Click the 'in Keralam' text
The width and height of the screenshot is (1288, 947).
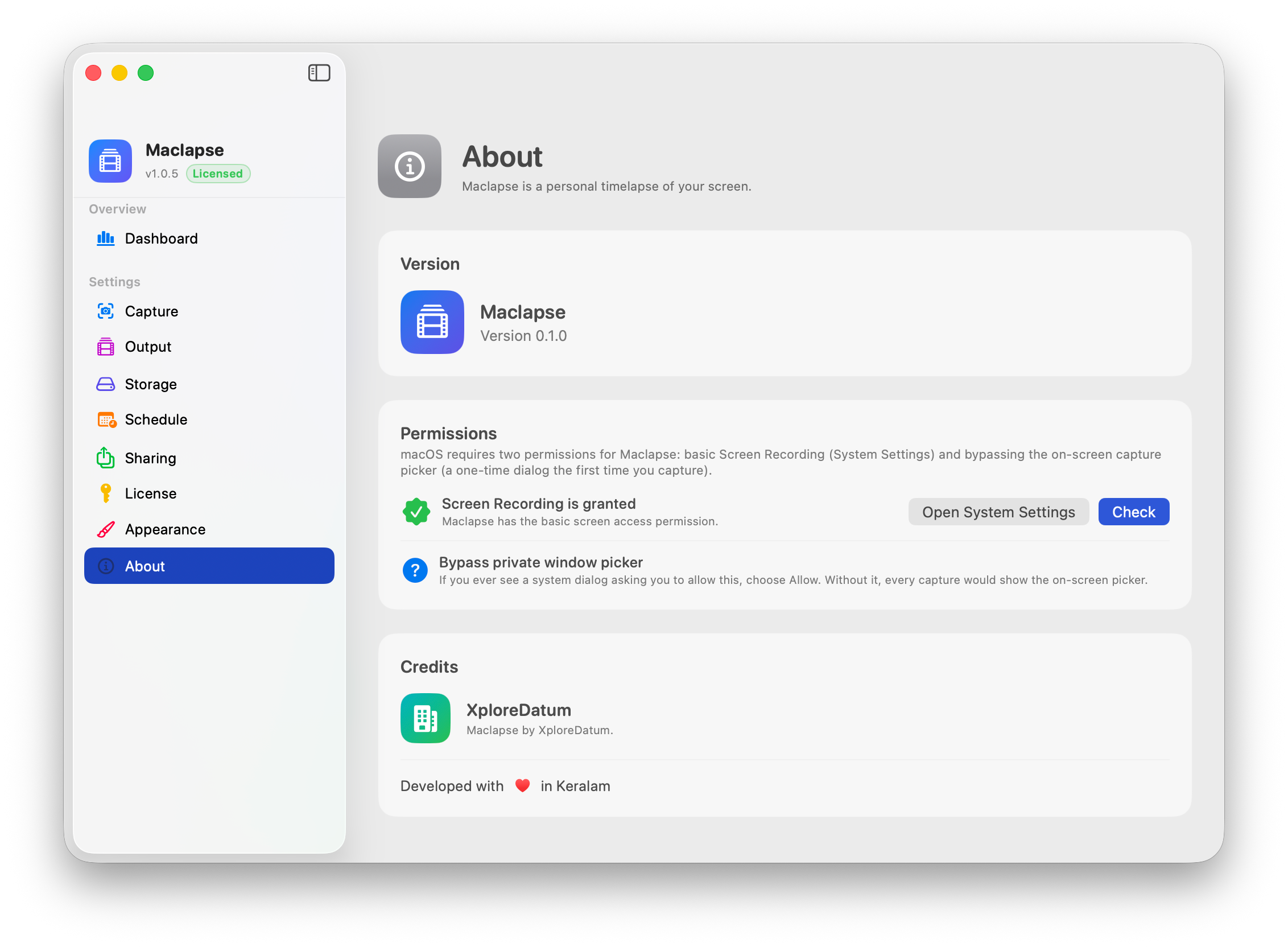(575, 785)
